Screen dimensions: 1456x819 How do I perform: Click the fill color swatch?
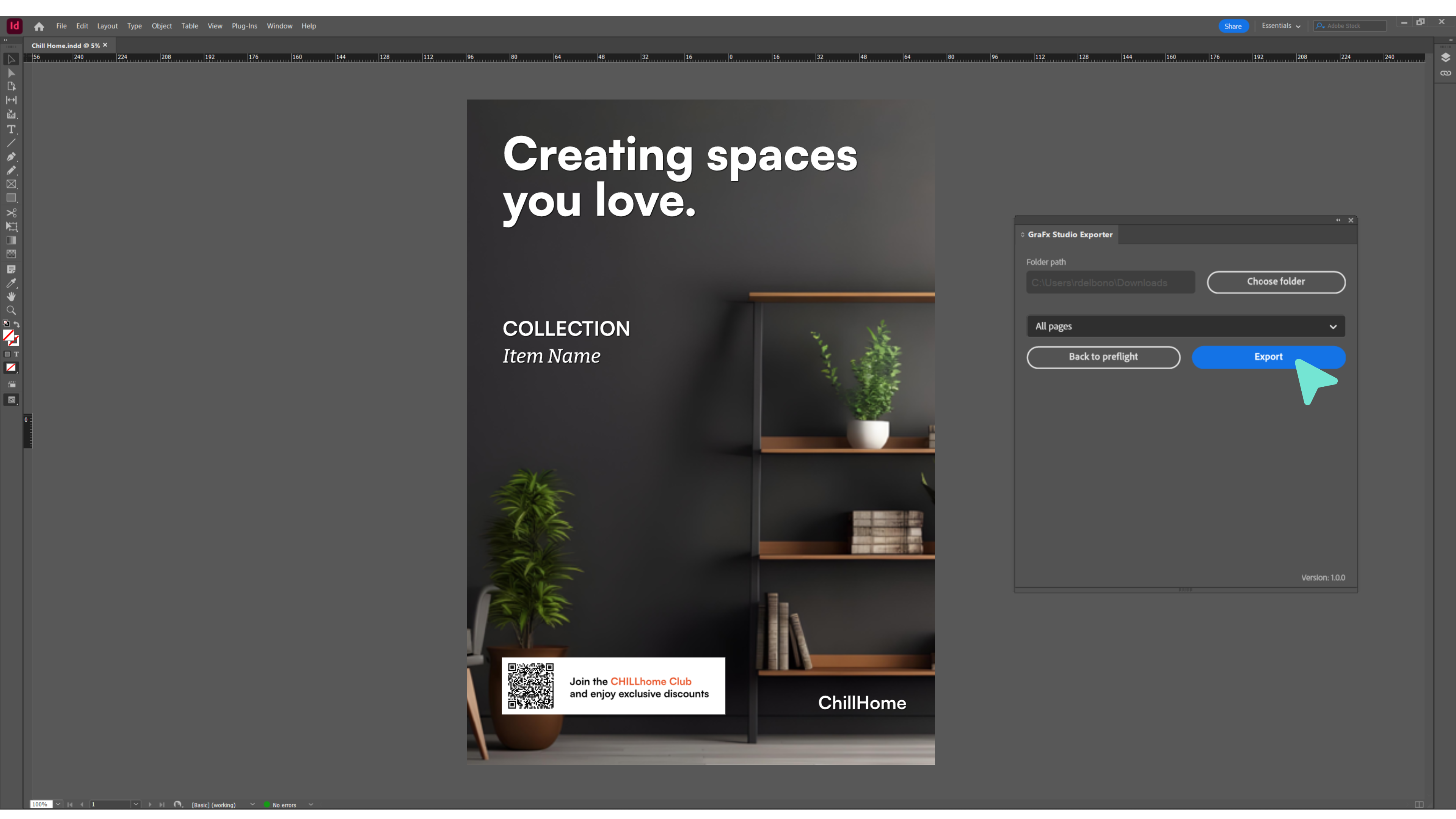8,335
